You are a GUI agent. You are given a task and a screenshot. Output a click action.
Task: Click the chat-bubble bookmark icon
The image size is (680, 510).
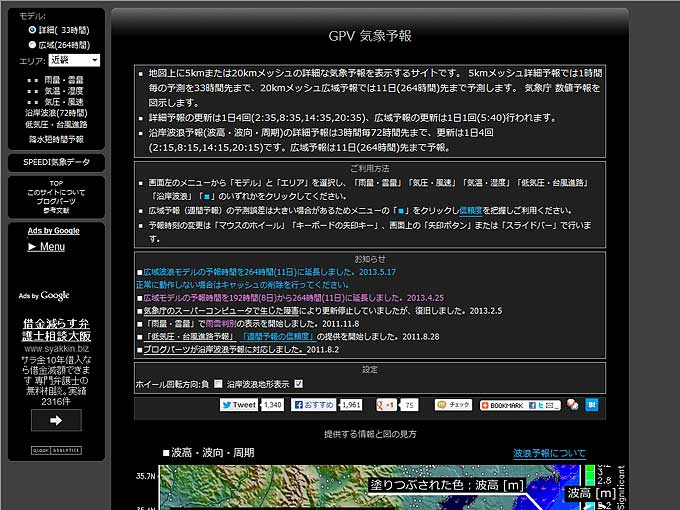(x=572, y=405)
